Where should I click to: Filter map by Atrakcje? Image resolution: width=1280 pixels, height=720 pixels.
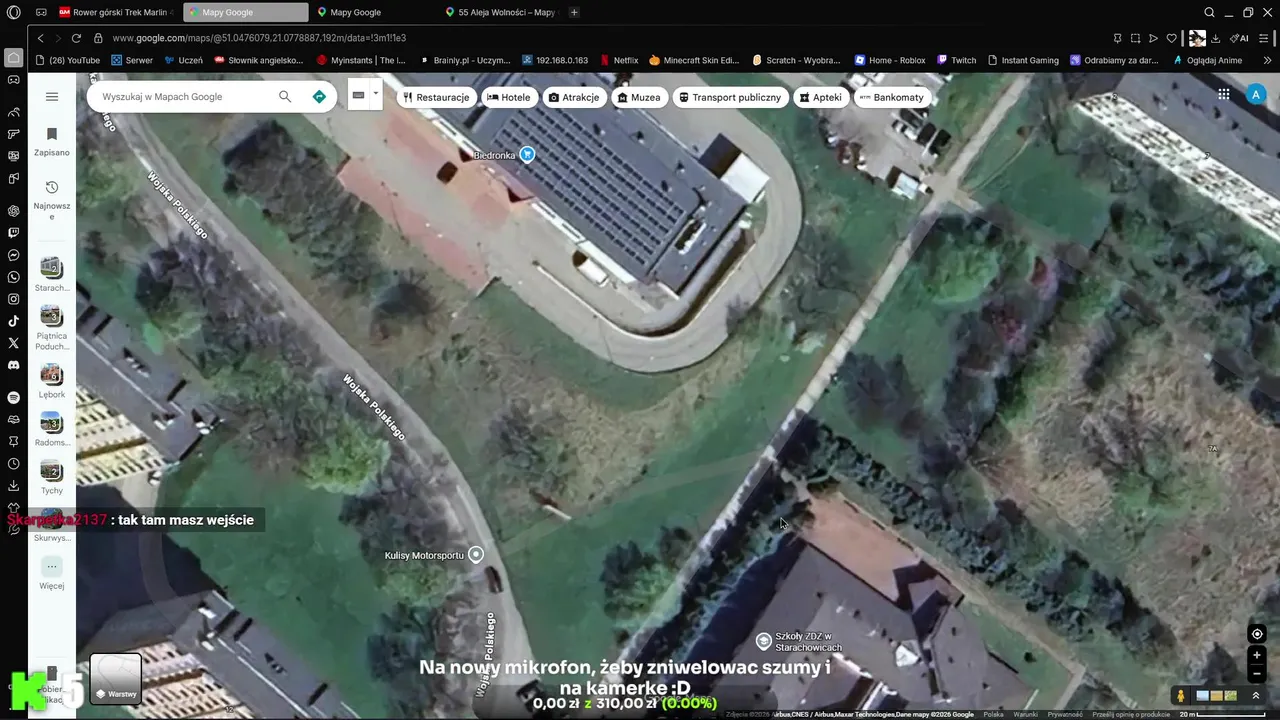click(x=573, y=97)
